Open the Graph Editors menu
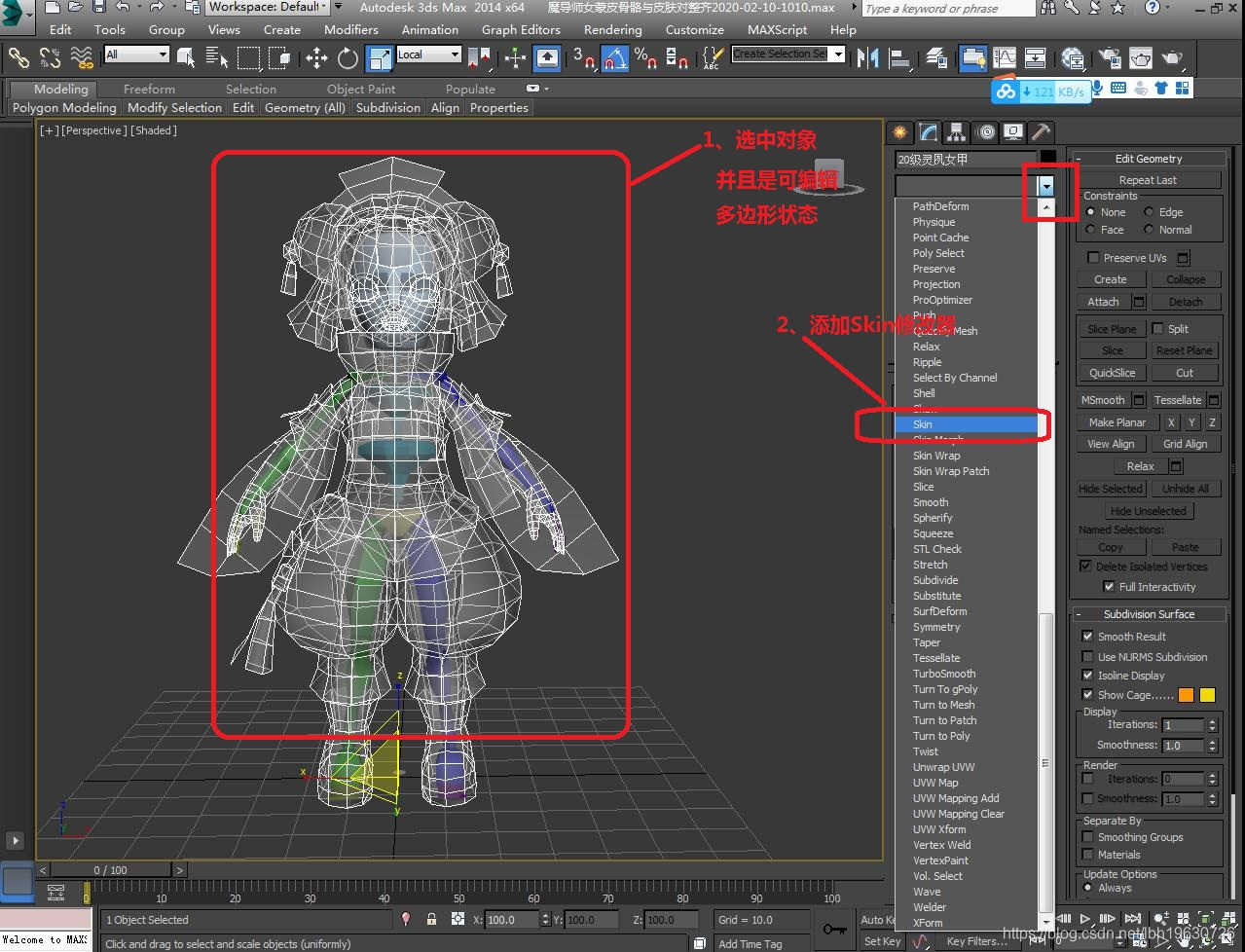The image size is (1245, 952). 521,29
